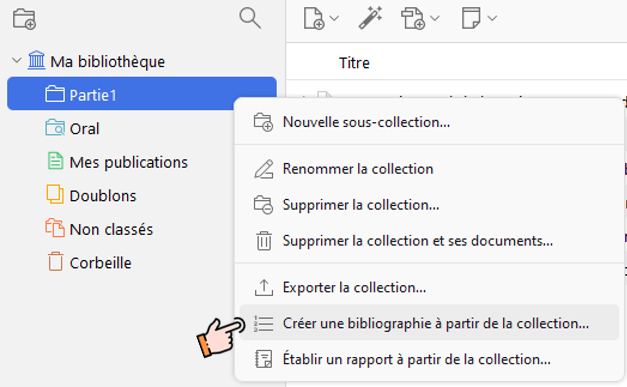
Task: Click the Partie1 folder icon
Action: click(55, 94)
